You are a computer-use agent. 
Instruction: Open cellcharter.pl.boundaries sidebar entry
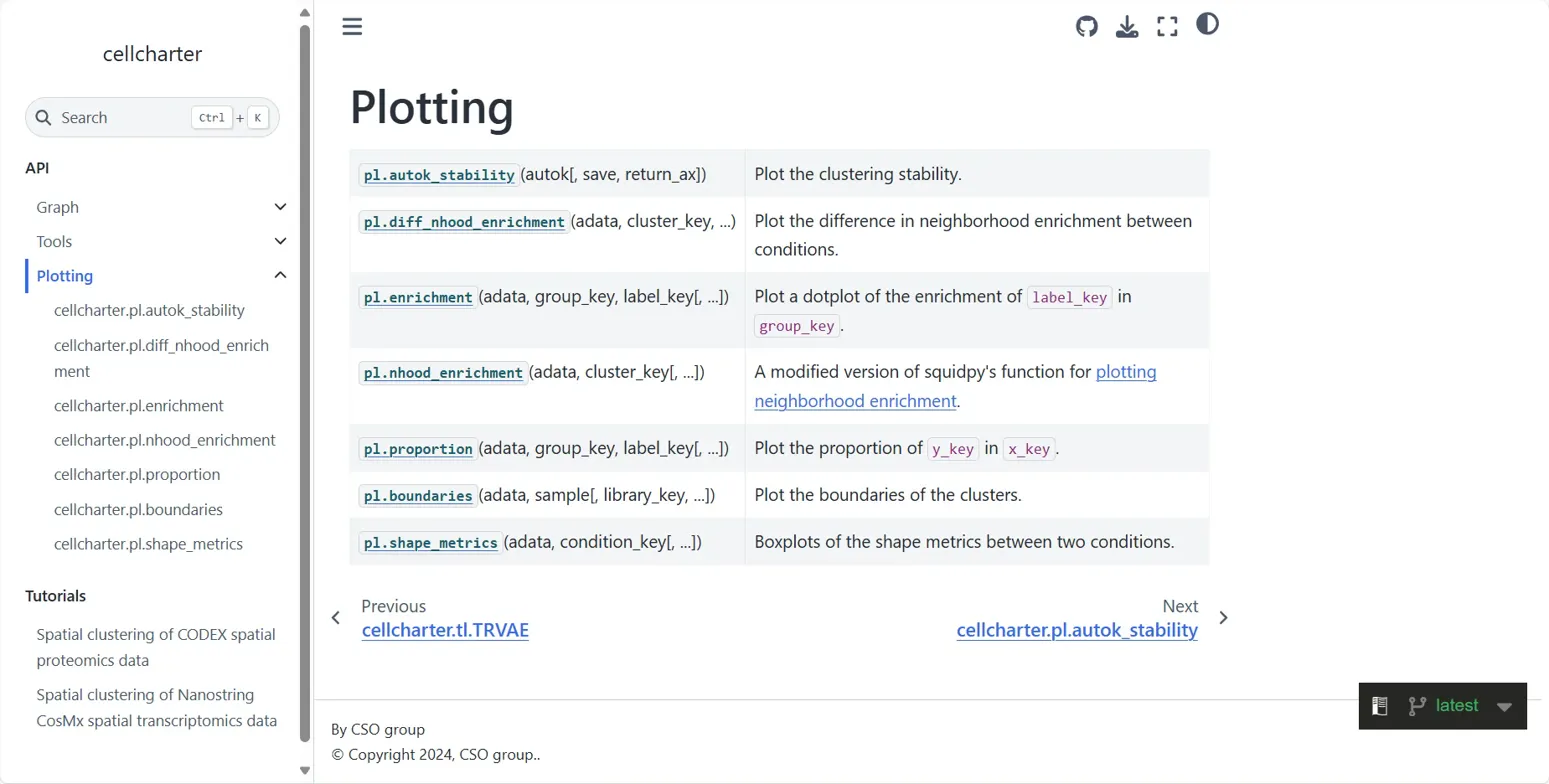[138, 509]
